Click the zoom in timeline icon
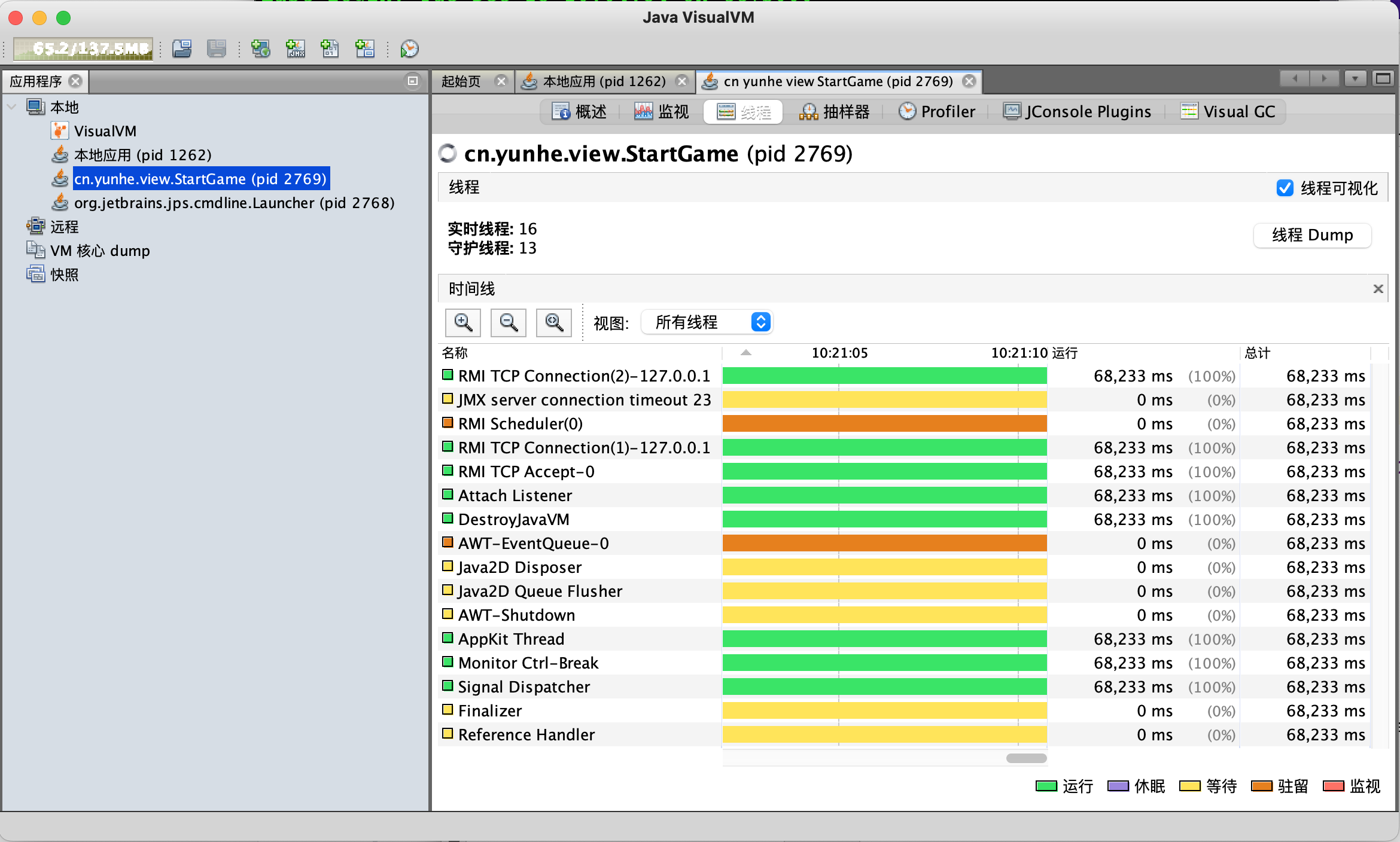1400x842 pixels. point(462,322)
